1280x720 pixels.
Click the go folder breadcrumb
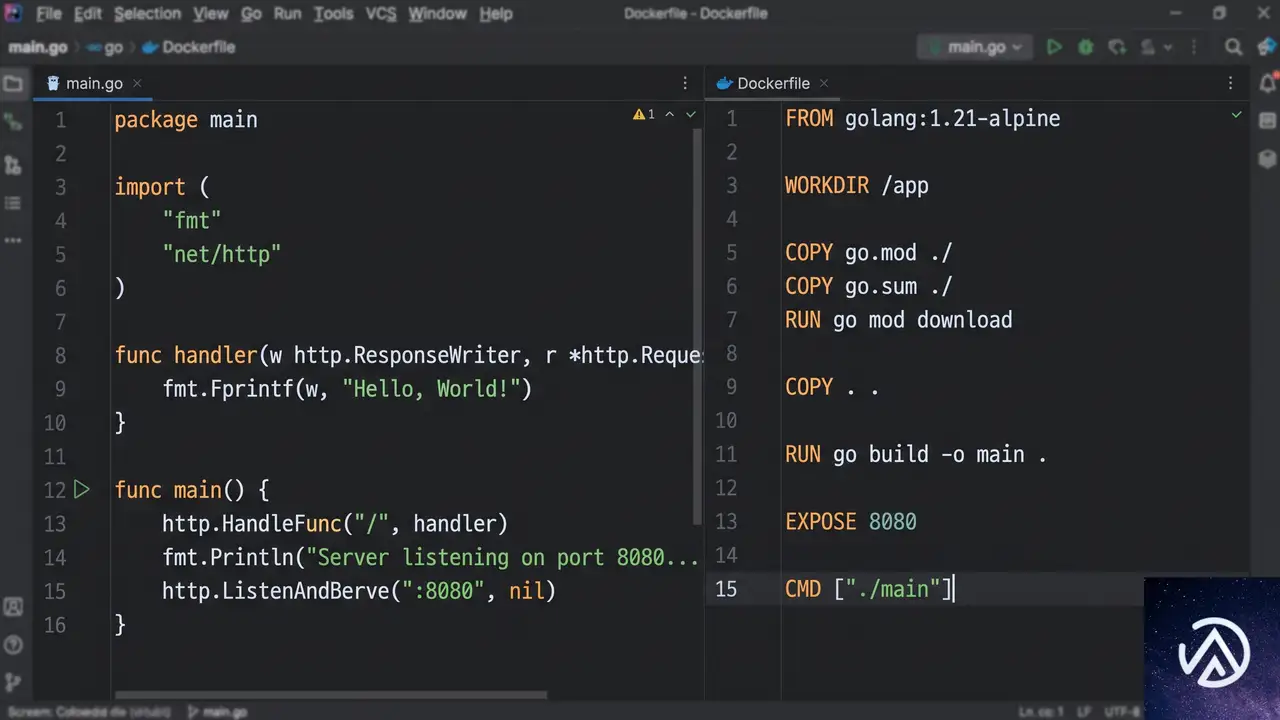click(106, 47)
